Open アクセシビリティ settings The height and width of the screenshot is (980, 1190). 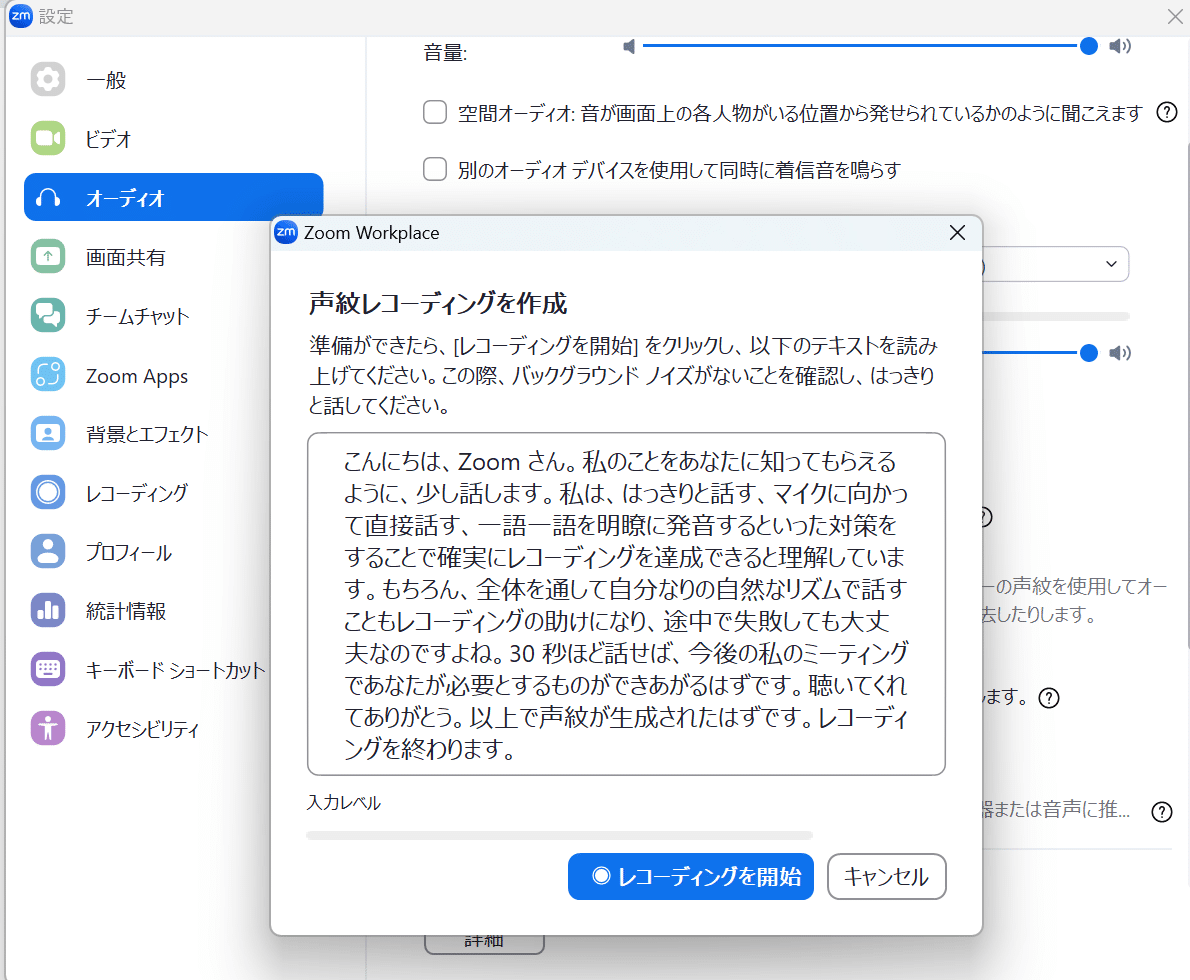[x=148, y=728]
